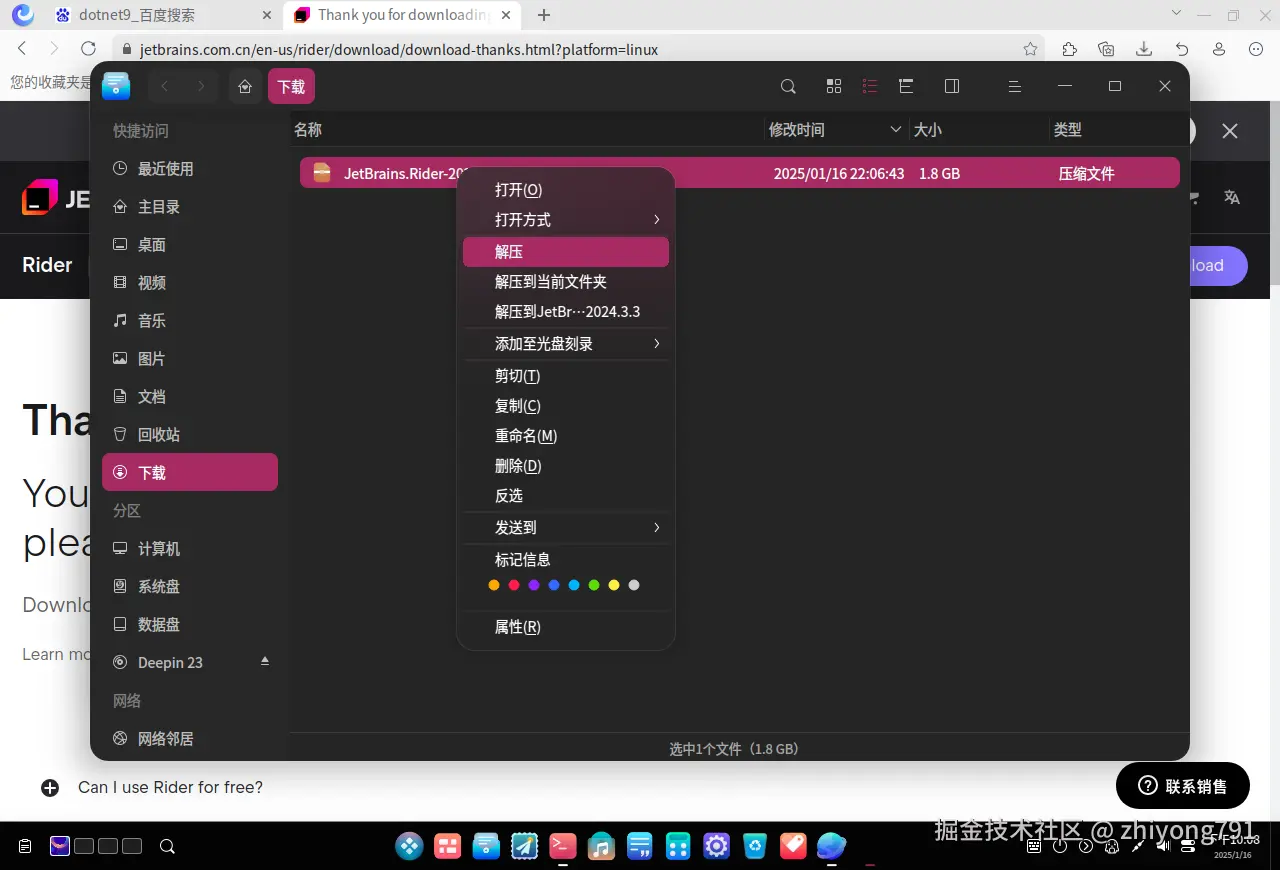Open the music player from the dock
This screenshot has height=870, width=1280.
(x=601, y=847)
